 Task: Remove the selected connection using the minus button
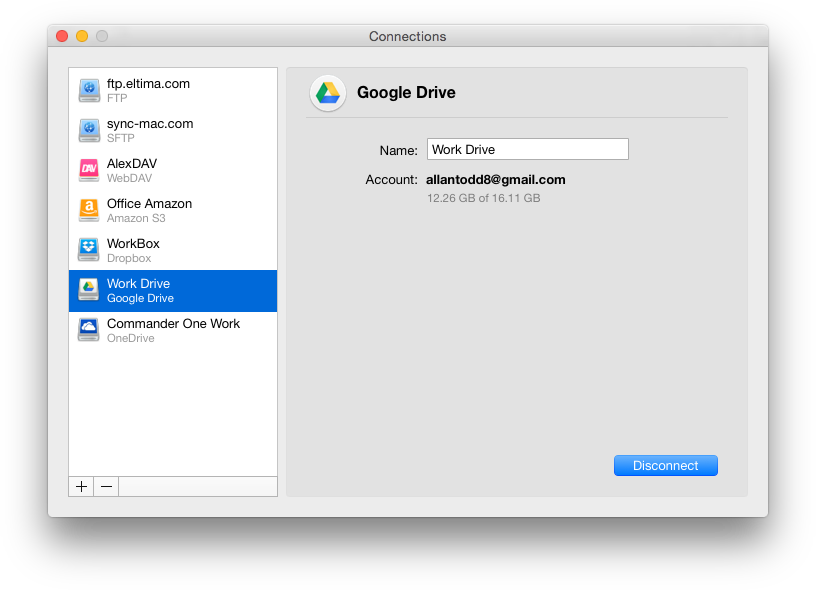click(106, 486)
